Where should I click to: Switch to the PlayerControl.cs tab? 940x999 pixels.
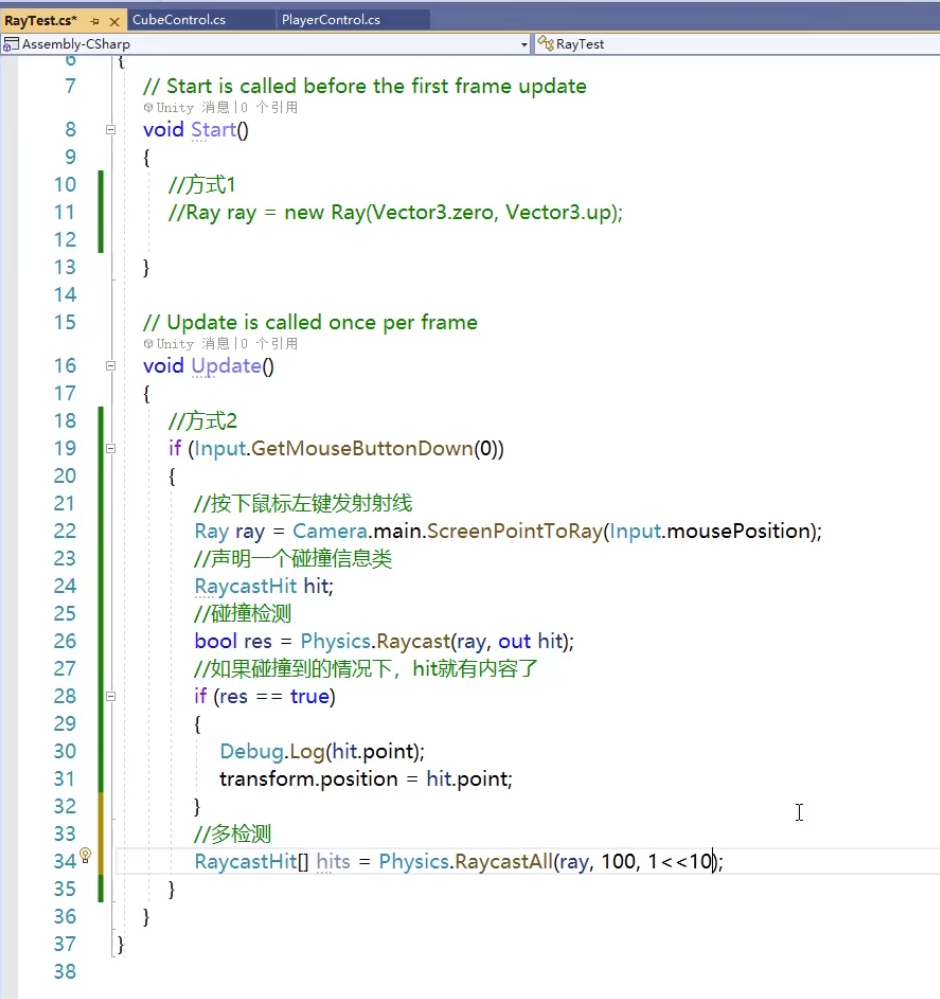(x=329, y=20)
